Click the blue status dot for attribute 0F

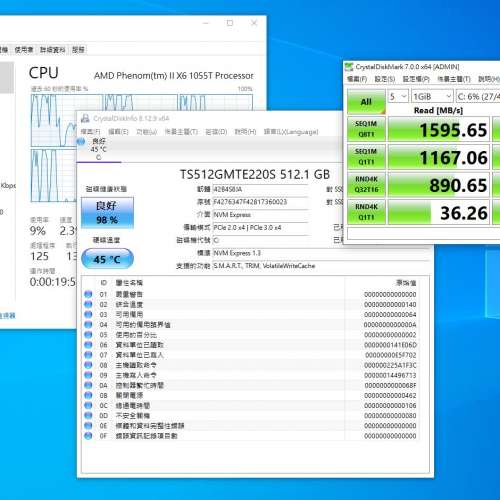[88, 436]
